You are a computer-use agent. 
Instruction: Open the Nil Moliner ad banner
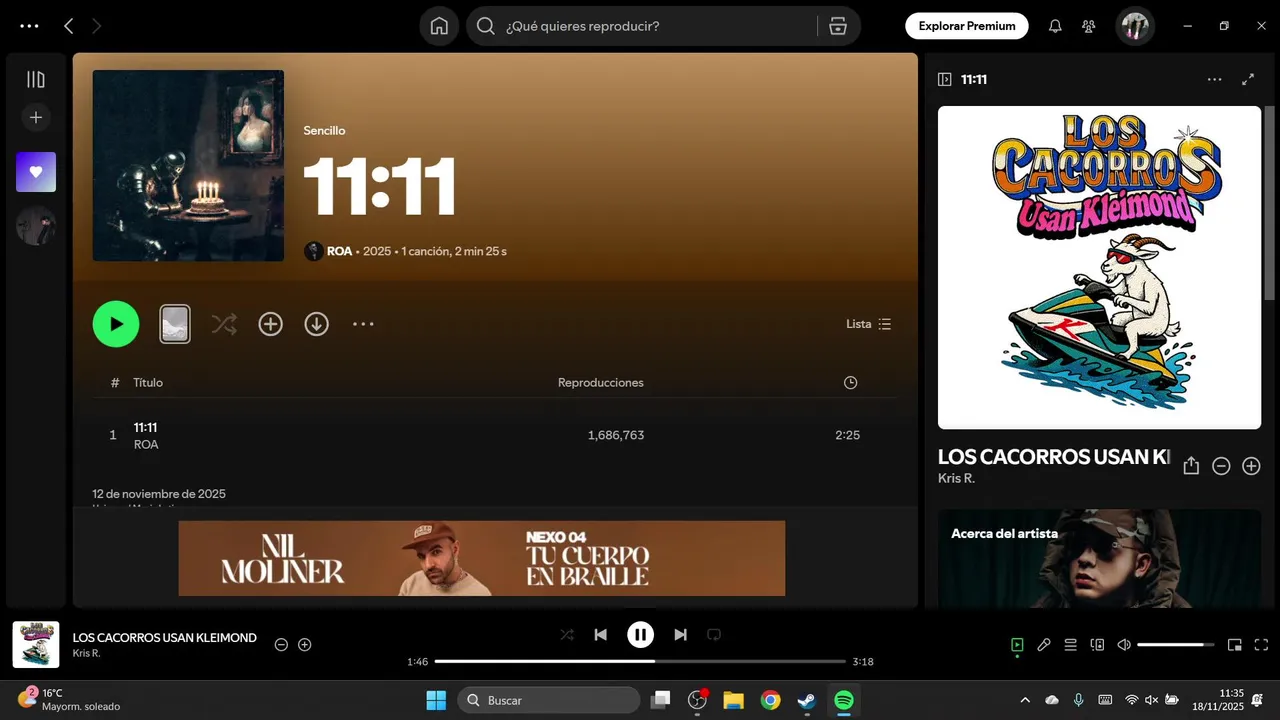coord(482,558)
